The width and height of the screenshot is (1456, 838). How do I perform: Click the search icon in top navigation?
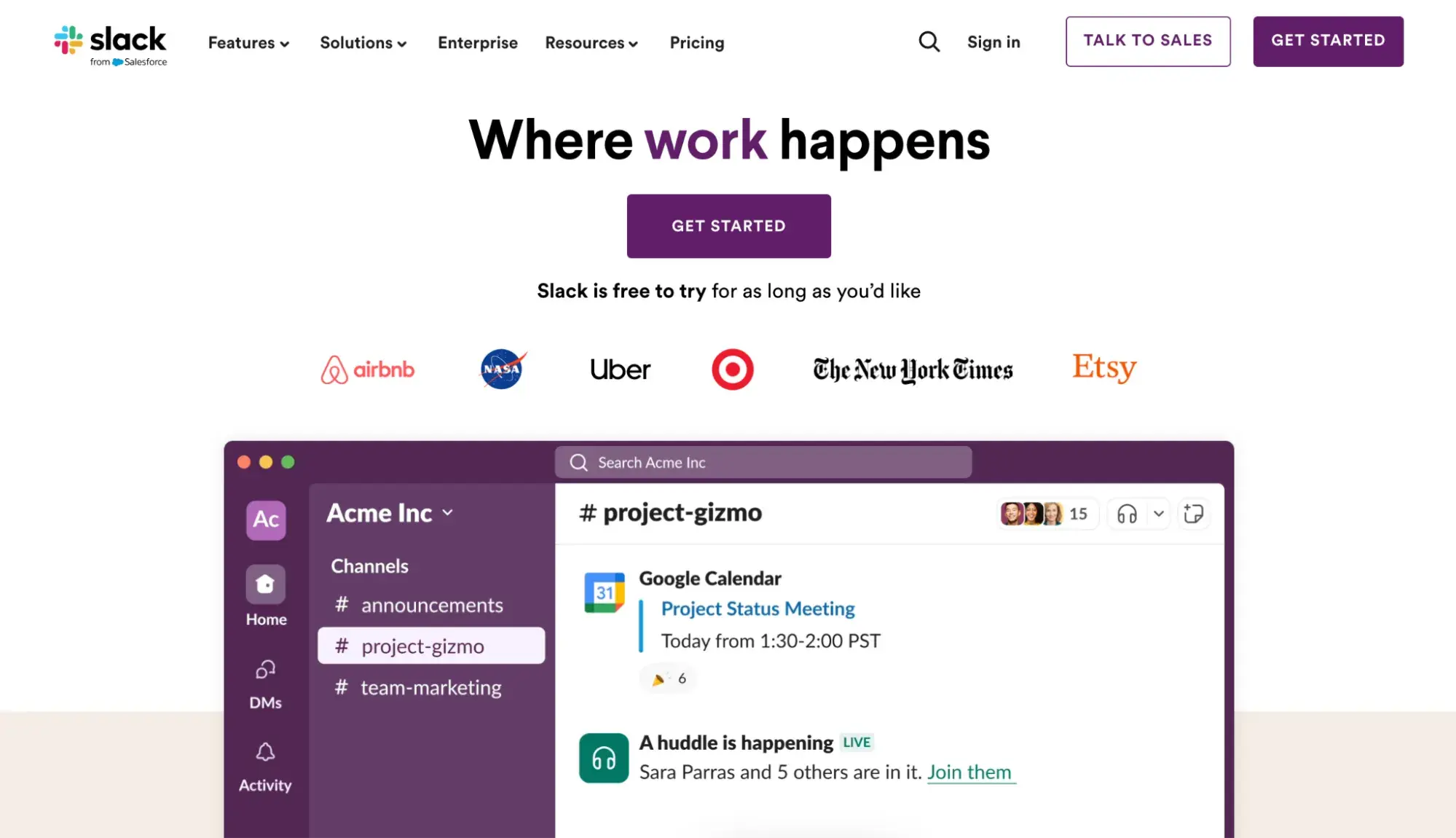tap(929, 41)
